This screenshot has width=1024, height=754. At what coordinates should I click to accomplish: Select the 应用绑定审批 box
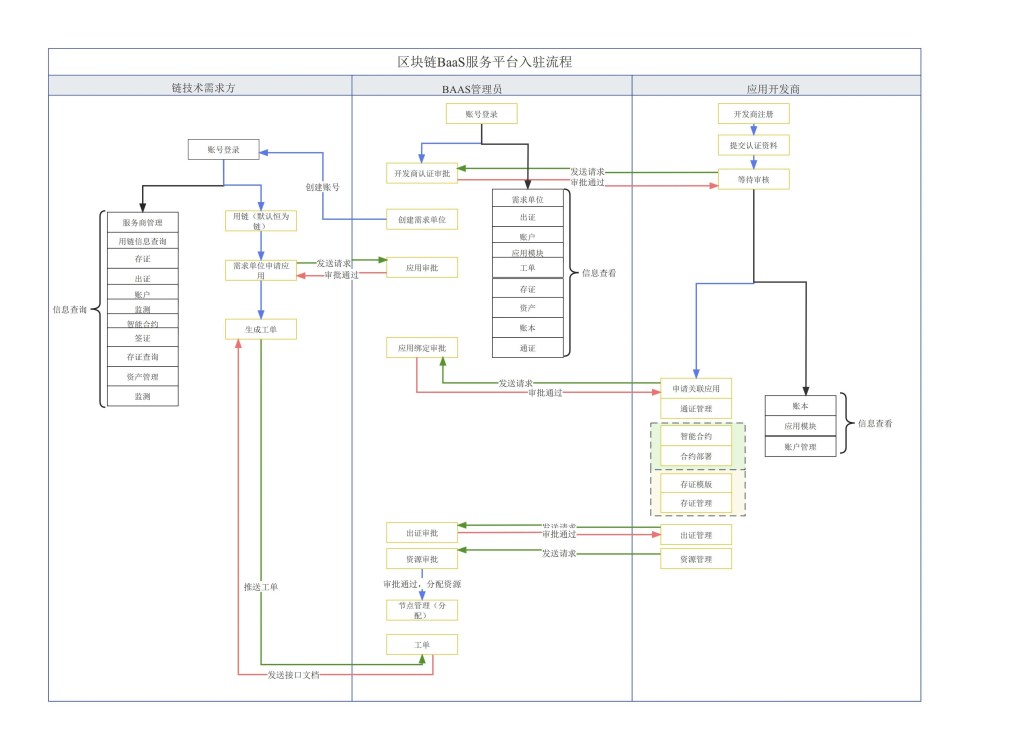[x=421, y=348]
